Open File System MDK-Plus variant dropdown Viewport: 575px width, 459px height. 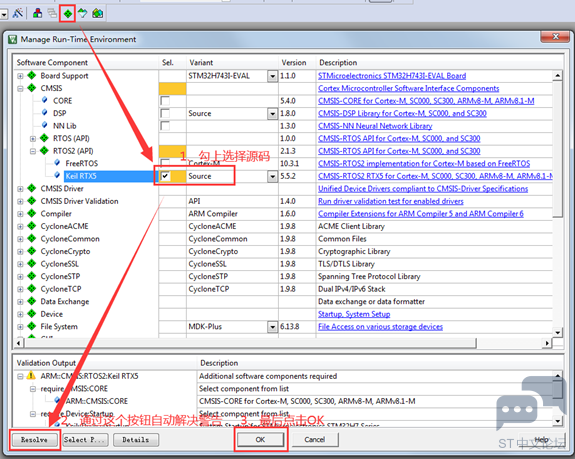pyautogui.click(x=272, y=327)
